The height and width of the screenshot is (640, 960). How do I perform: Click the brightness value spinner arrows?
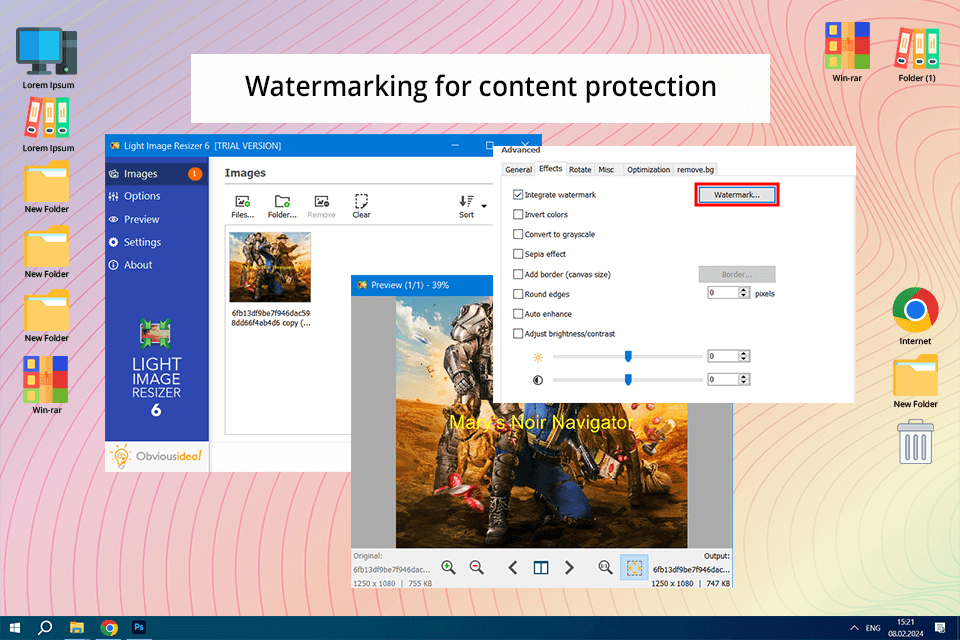(x=744, y=356)
